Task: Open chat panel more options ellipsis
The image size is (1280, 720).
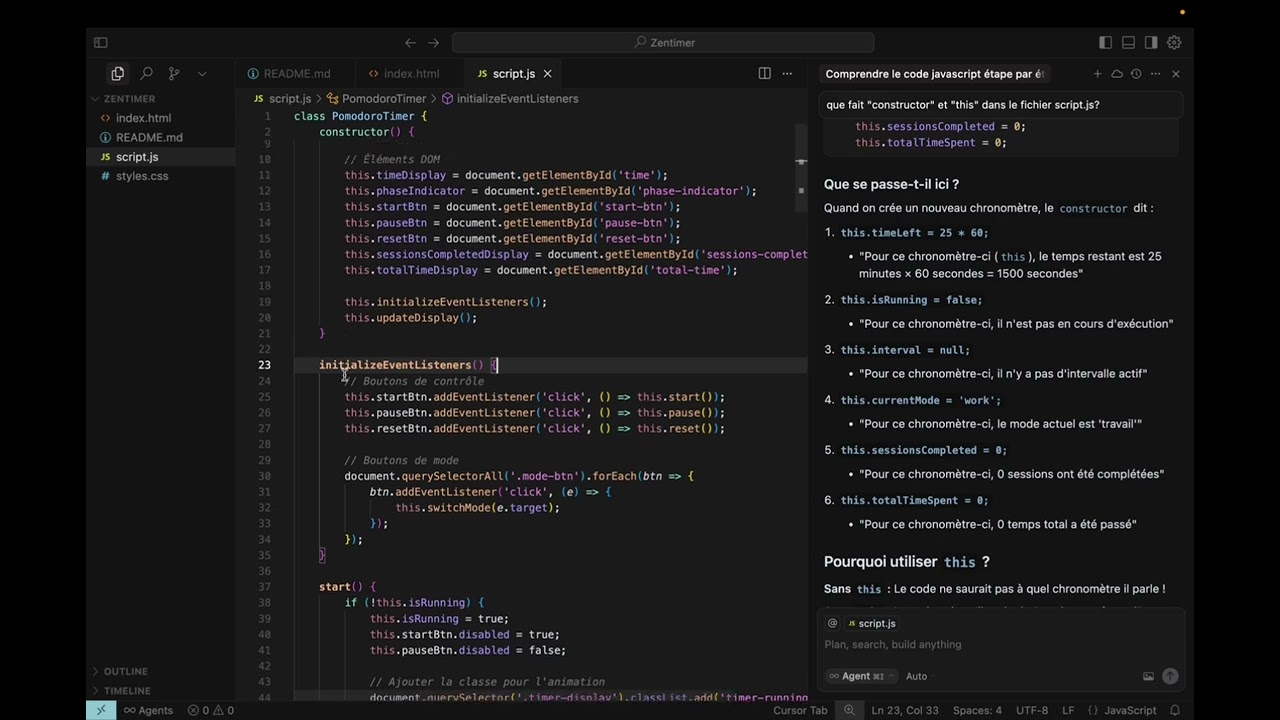Action: click(x=1155, y=74)
